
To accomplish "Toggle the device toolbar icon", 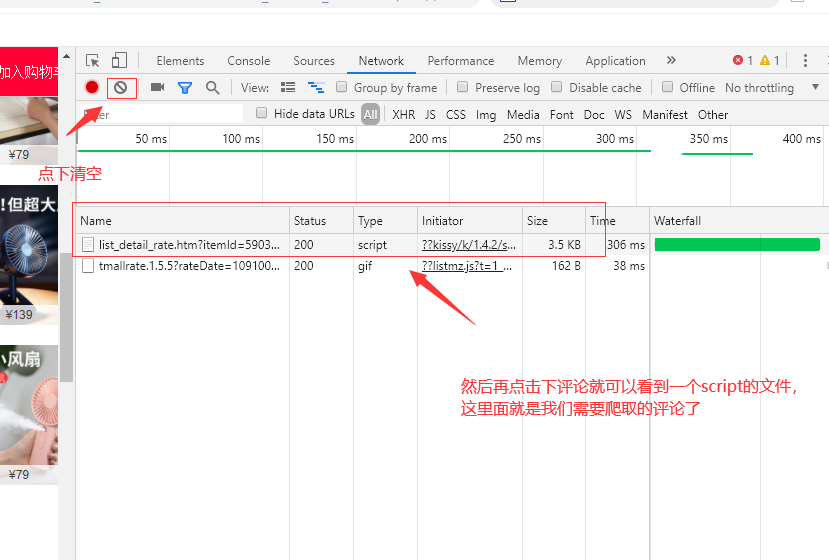I will pos(119,60).
